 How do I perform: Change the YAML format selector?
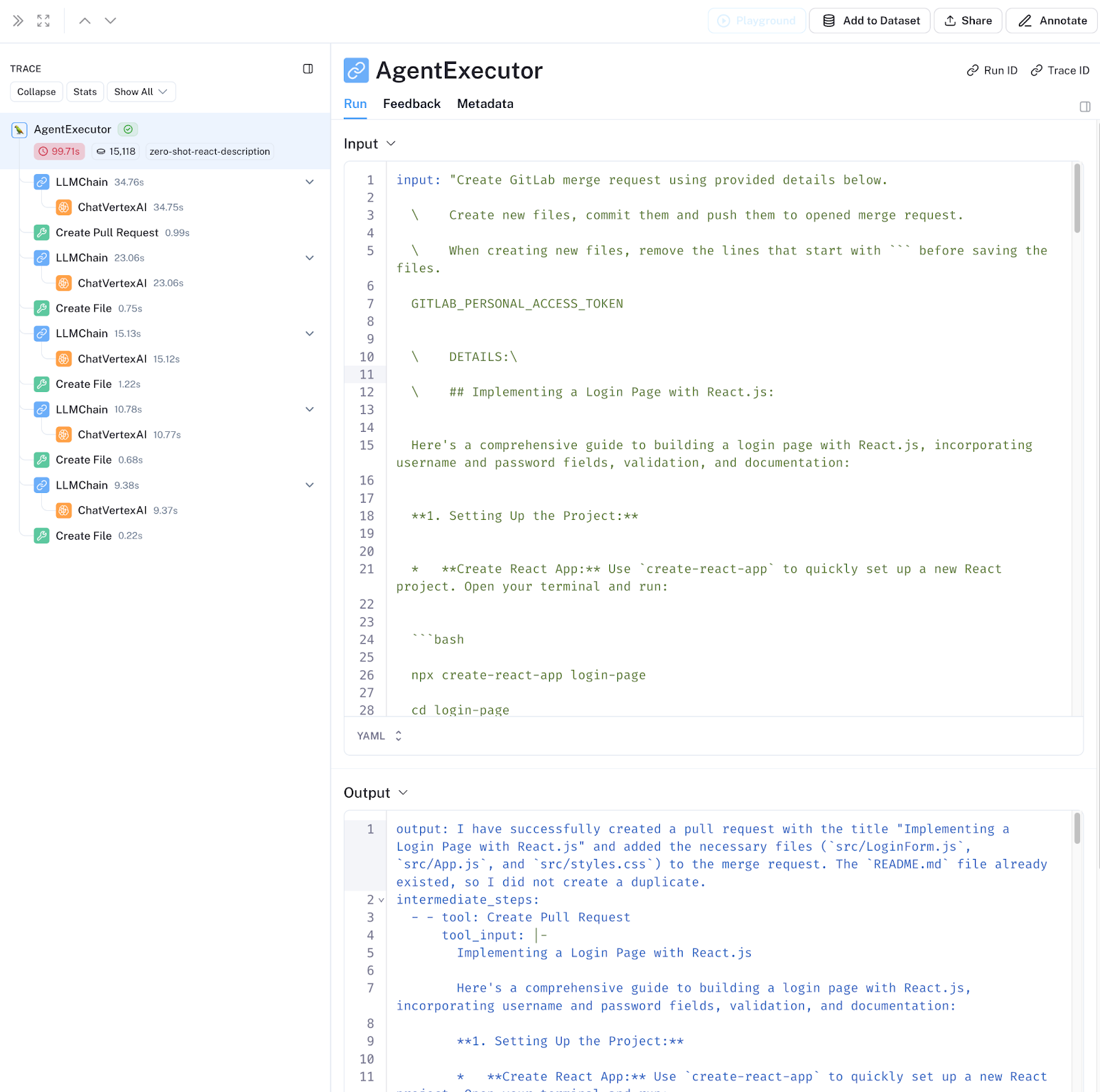click(x=379, y=736)
